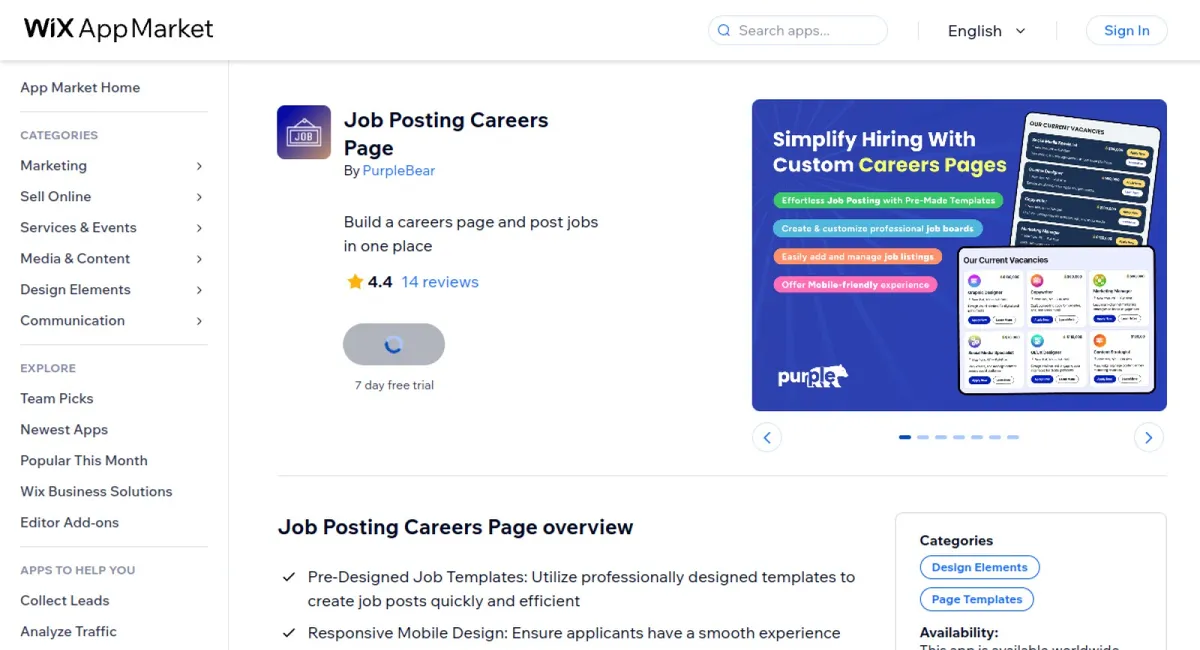Click the loading spinner button
The height and width of the screenshot is (650, 1200).
point(394,344)
